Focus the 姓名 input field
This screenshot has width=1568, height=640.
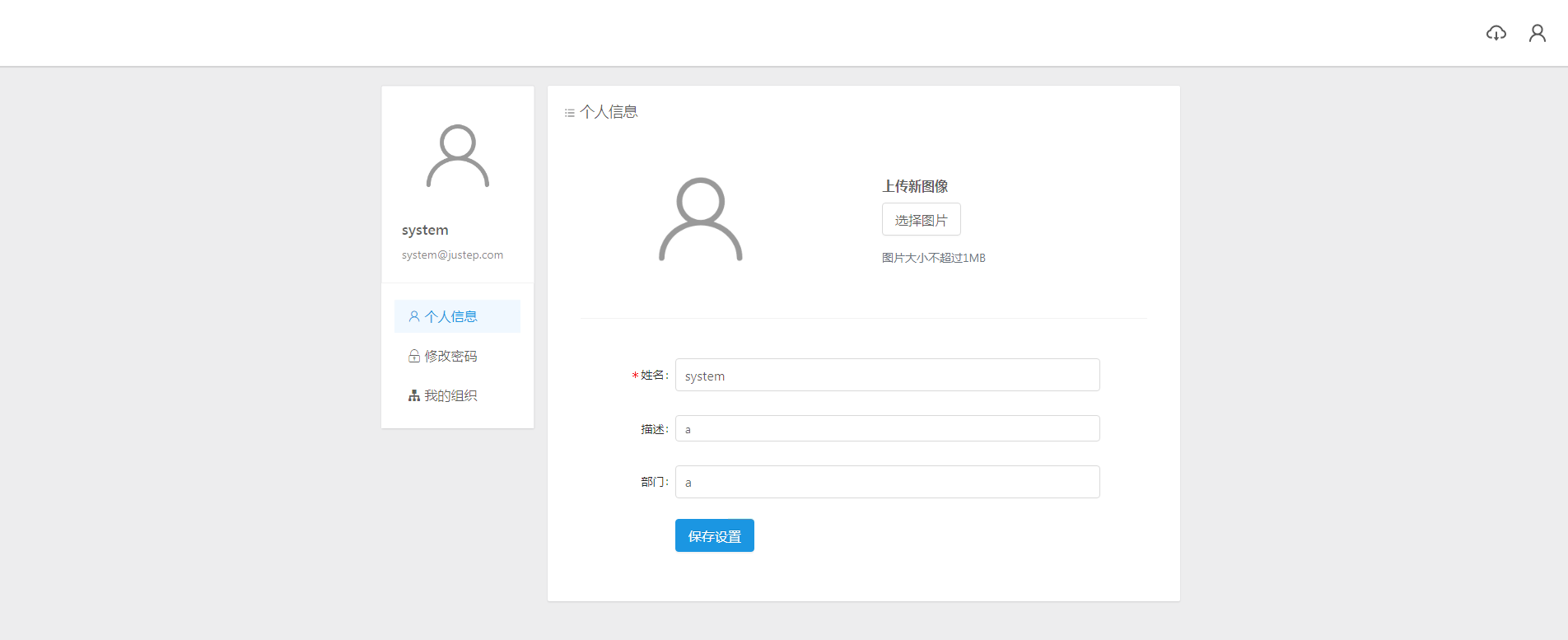coord(888,375)
